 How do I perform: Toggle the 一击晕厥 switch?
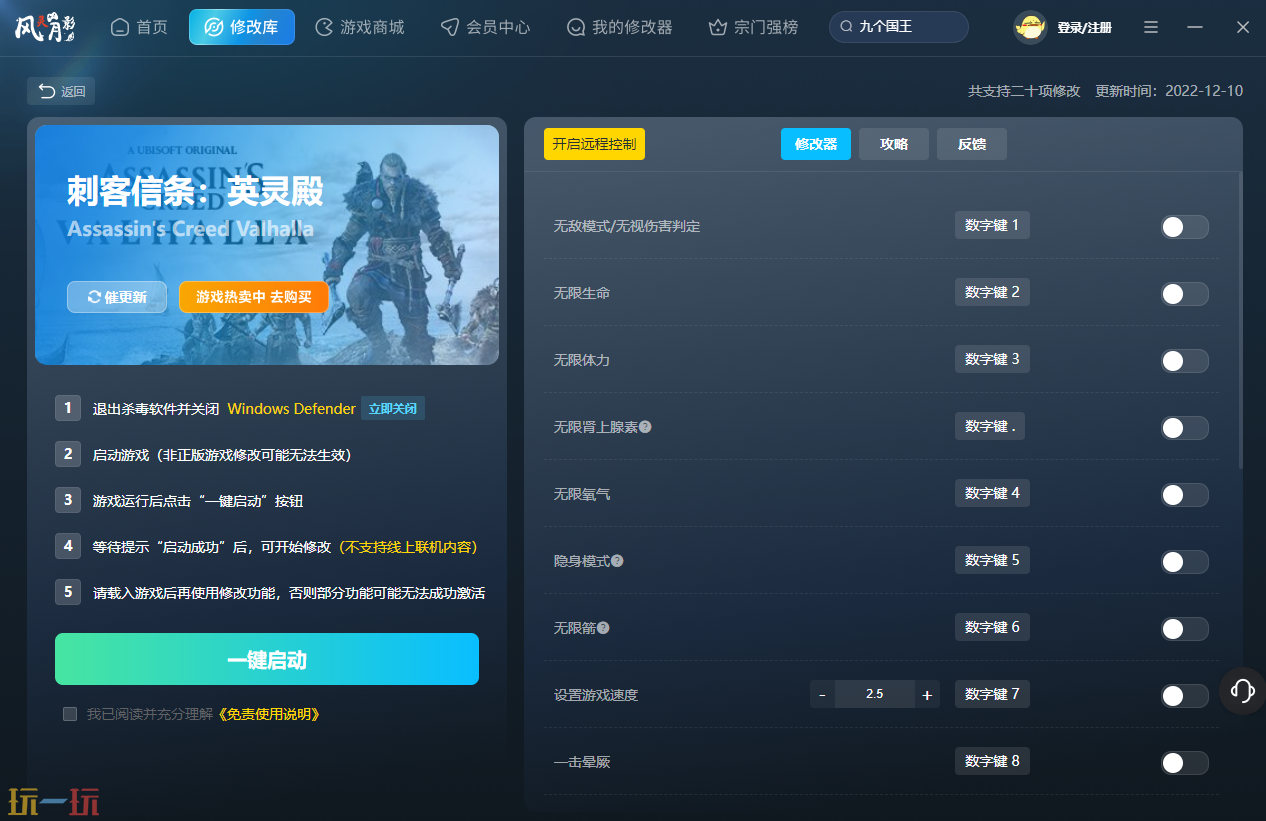click(1184, 763)
